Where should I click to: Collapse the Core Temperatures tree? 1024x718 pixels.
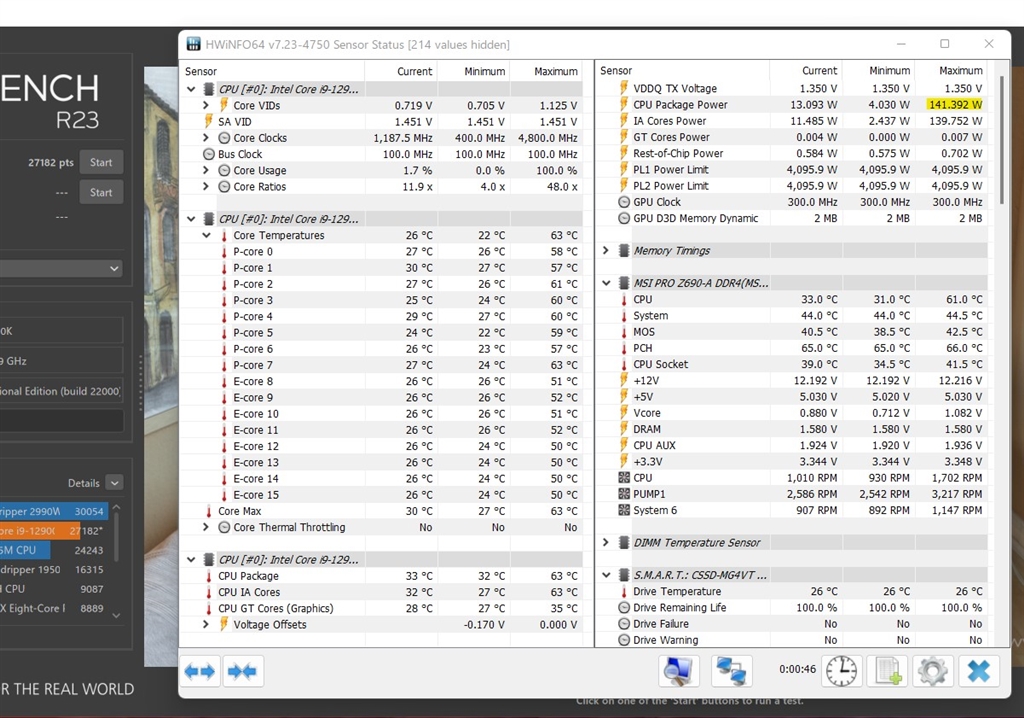[x=206, y=235]
